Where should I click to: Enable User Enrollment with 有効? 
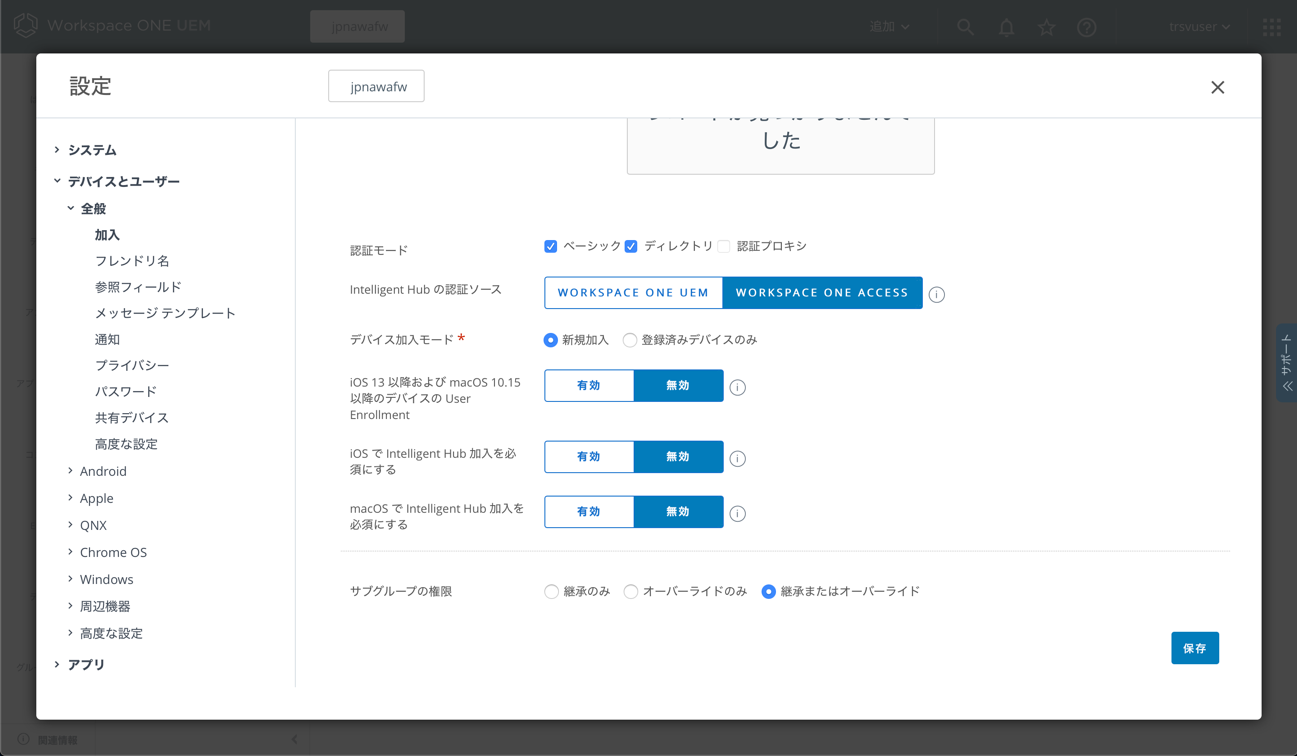click(x=589, y=386)
